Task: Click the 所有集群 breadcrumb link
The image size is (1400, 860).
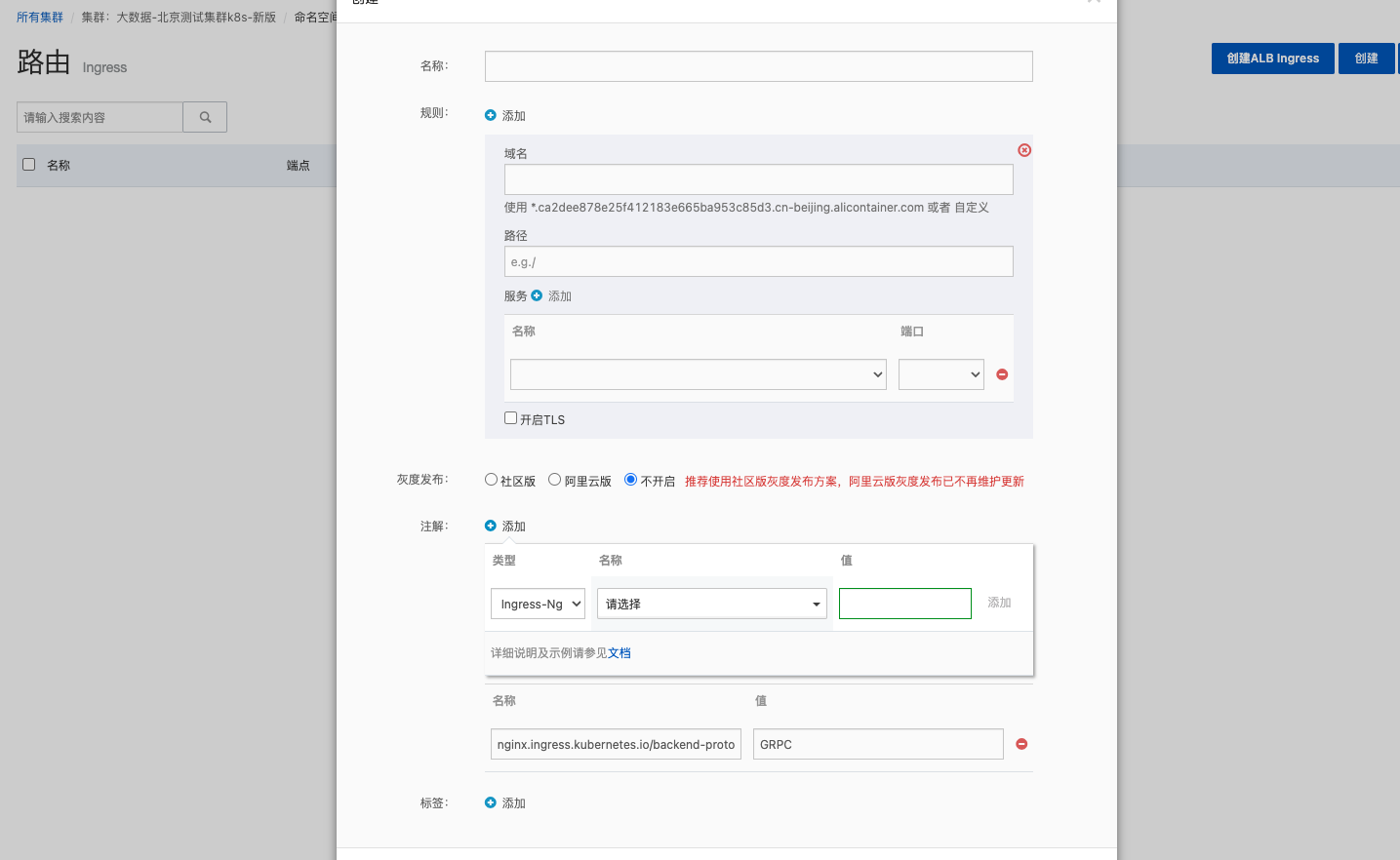Action: [x=40, y=18]
